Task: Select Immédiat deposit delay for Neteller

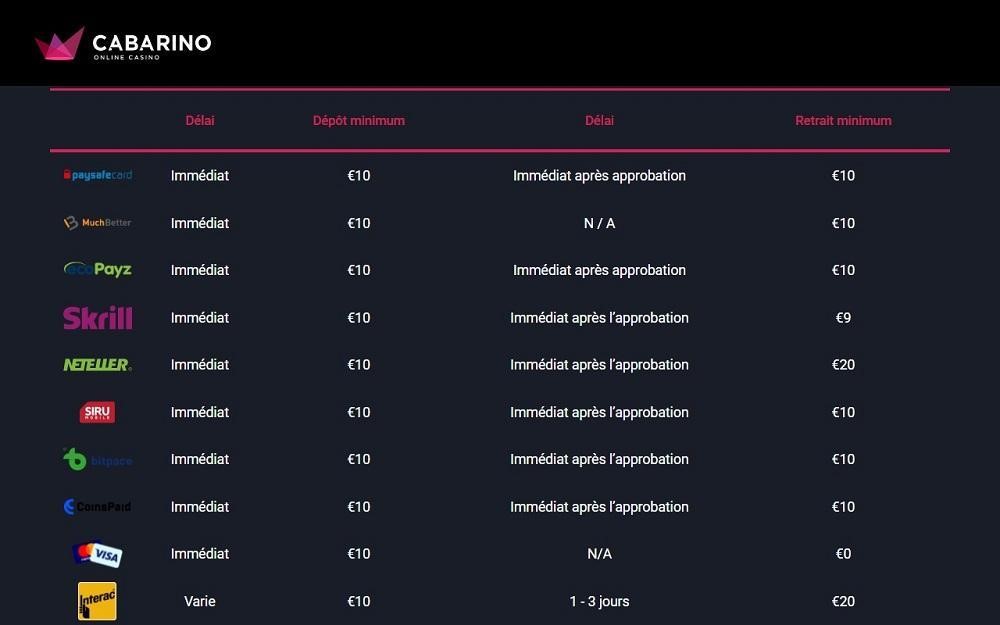Action: pyautogui.click(x=200, y=365)
